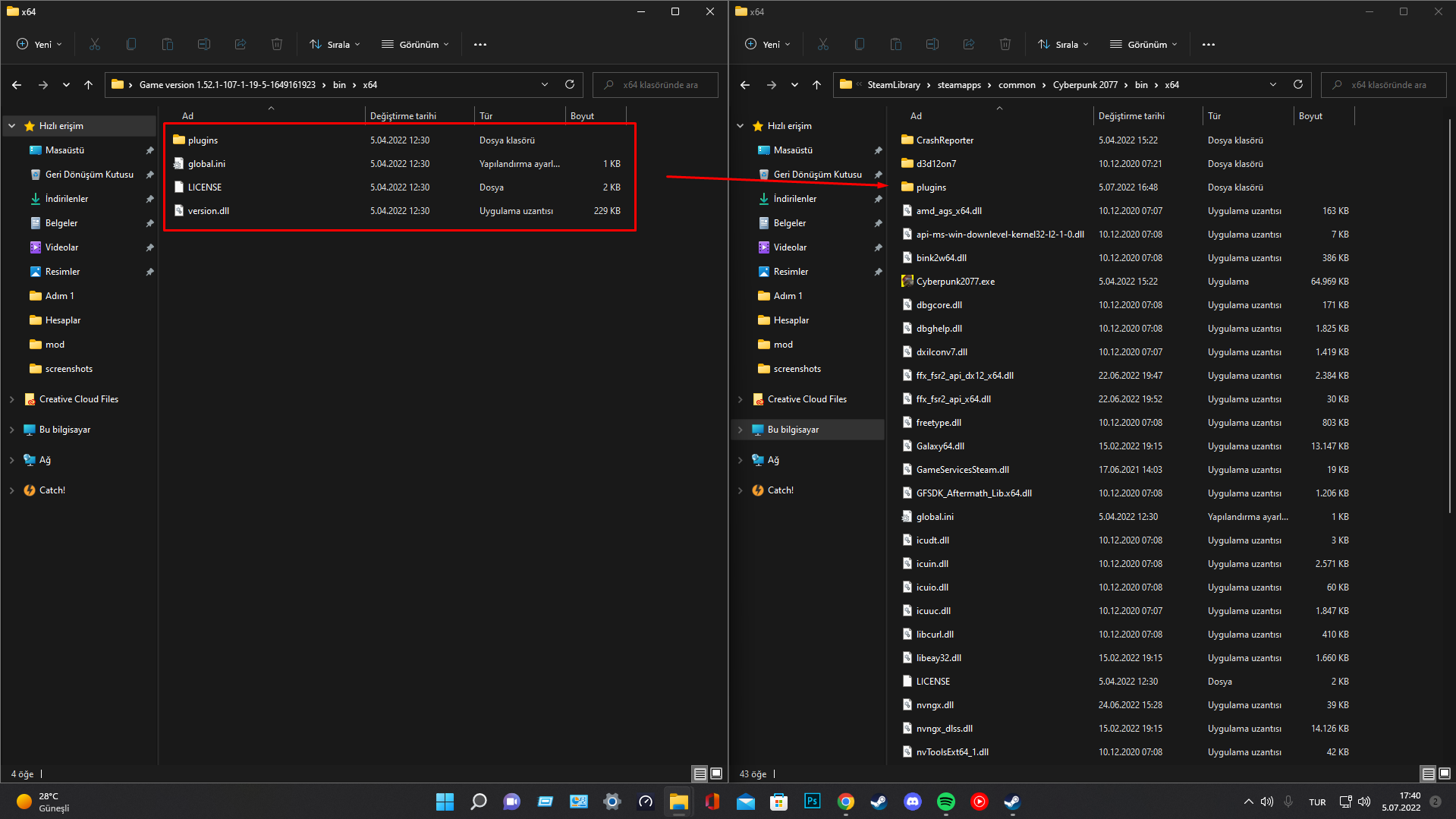The height and width of the screenshot is (819, 1456).
Task: Click steamapps in right window breadcrumb
Action: [959, 85]
